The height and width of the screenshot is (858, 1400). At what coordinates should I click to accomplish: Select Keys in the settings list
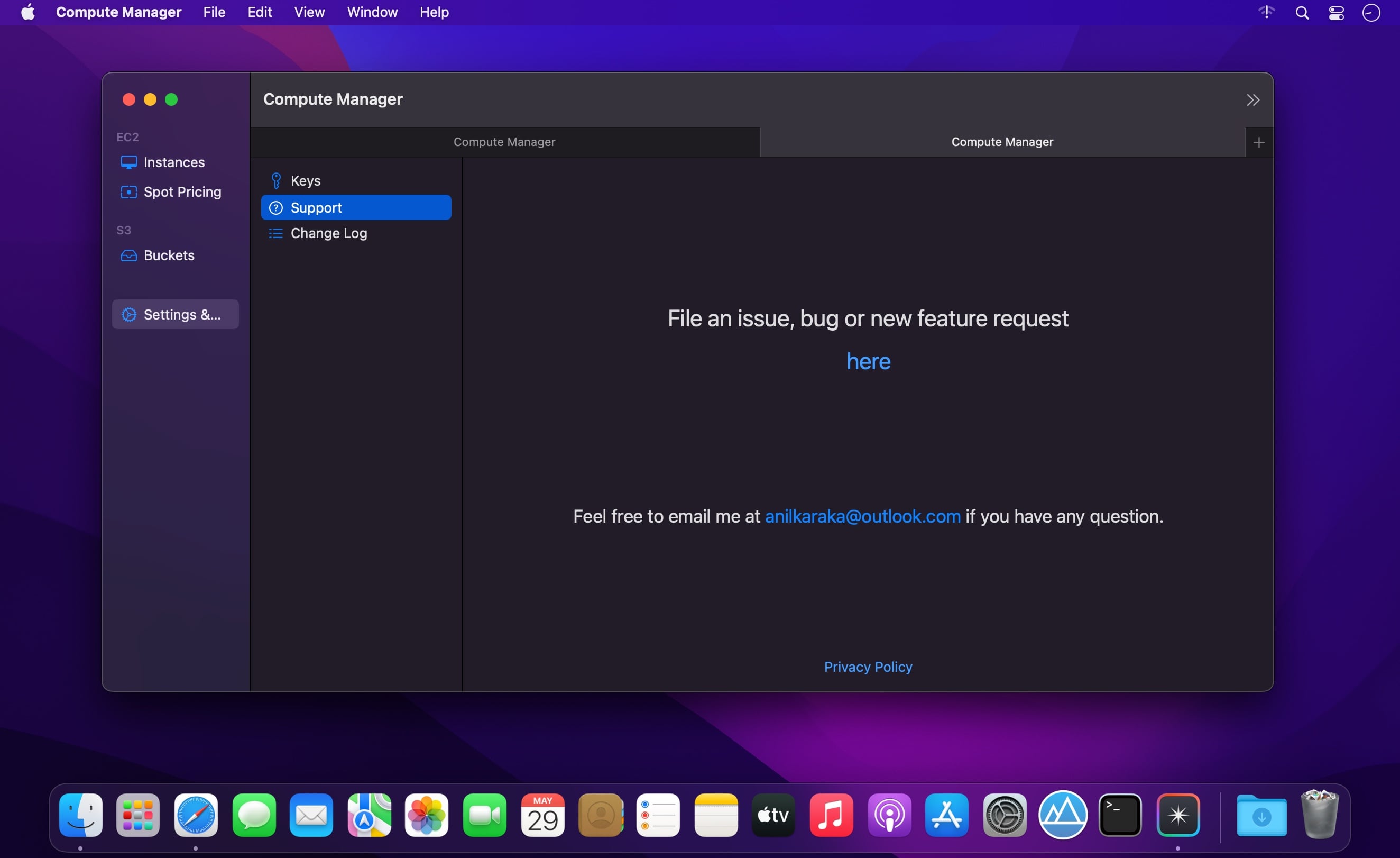click(305, 181)
